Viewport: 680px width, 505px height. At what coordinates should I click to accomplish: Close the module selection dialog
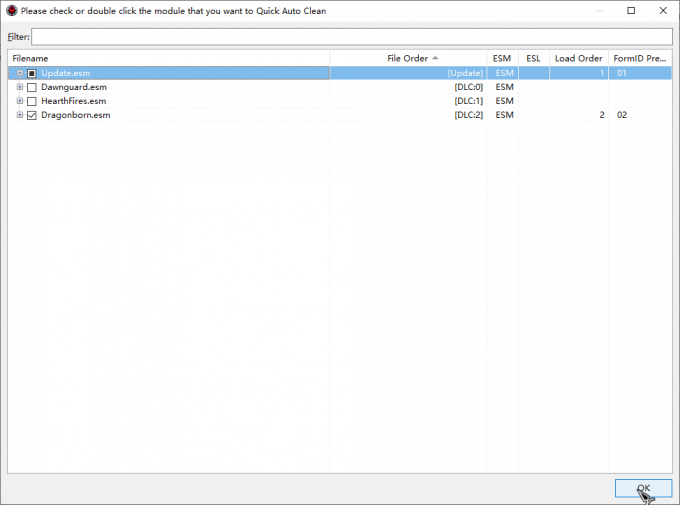663,10
